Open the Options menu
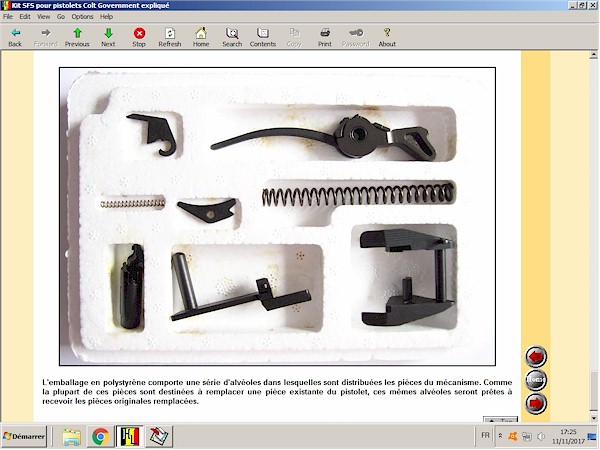Viewport: 600px width, 450px height. (x=82, y=16)
